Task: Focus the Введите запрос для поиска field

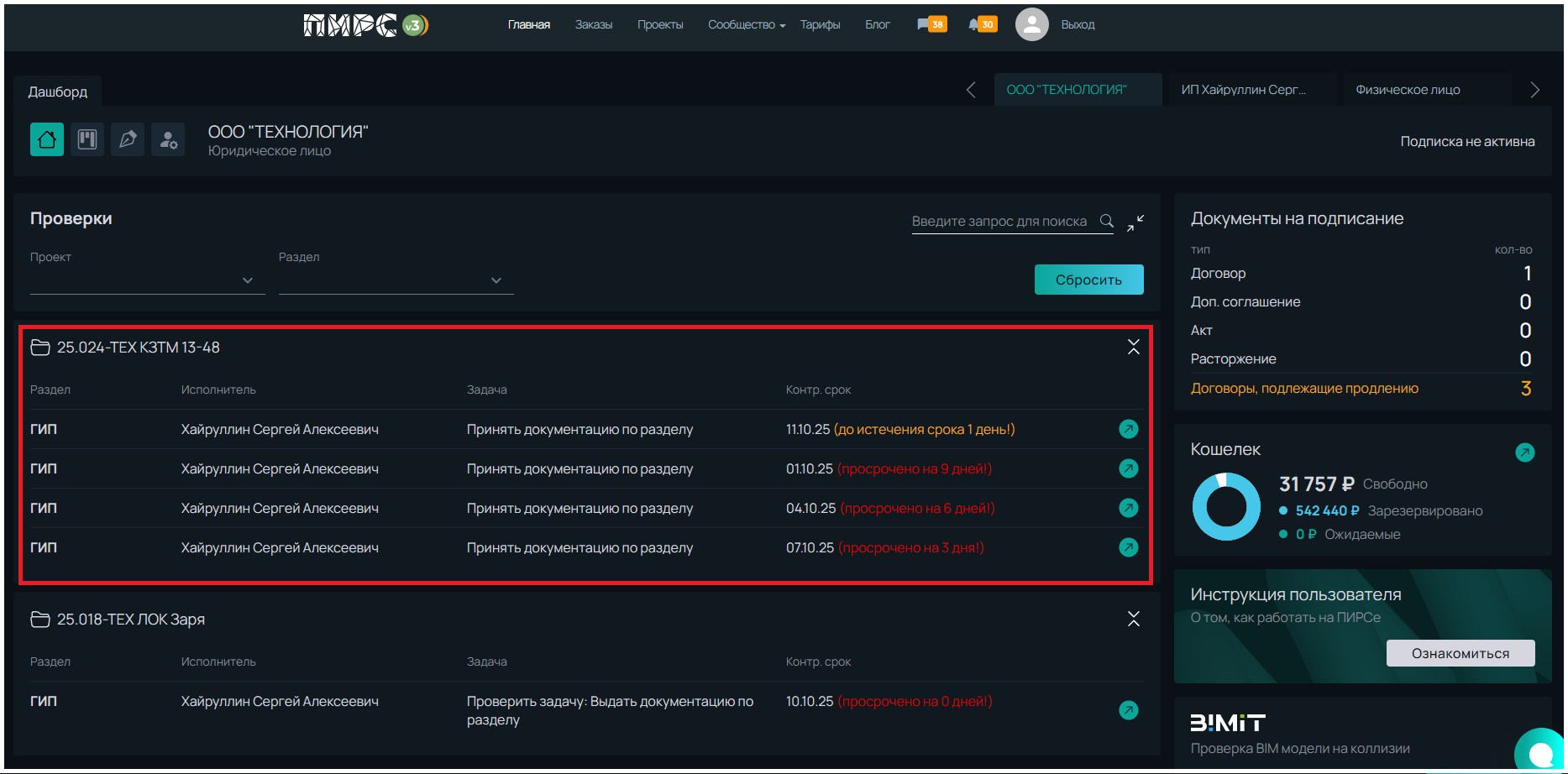Action: coord(999,222)
